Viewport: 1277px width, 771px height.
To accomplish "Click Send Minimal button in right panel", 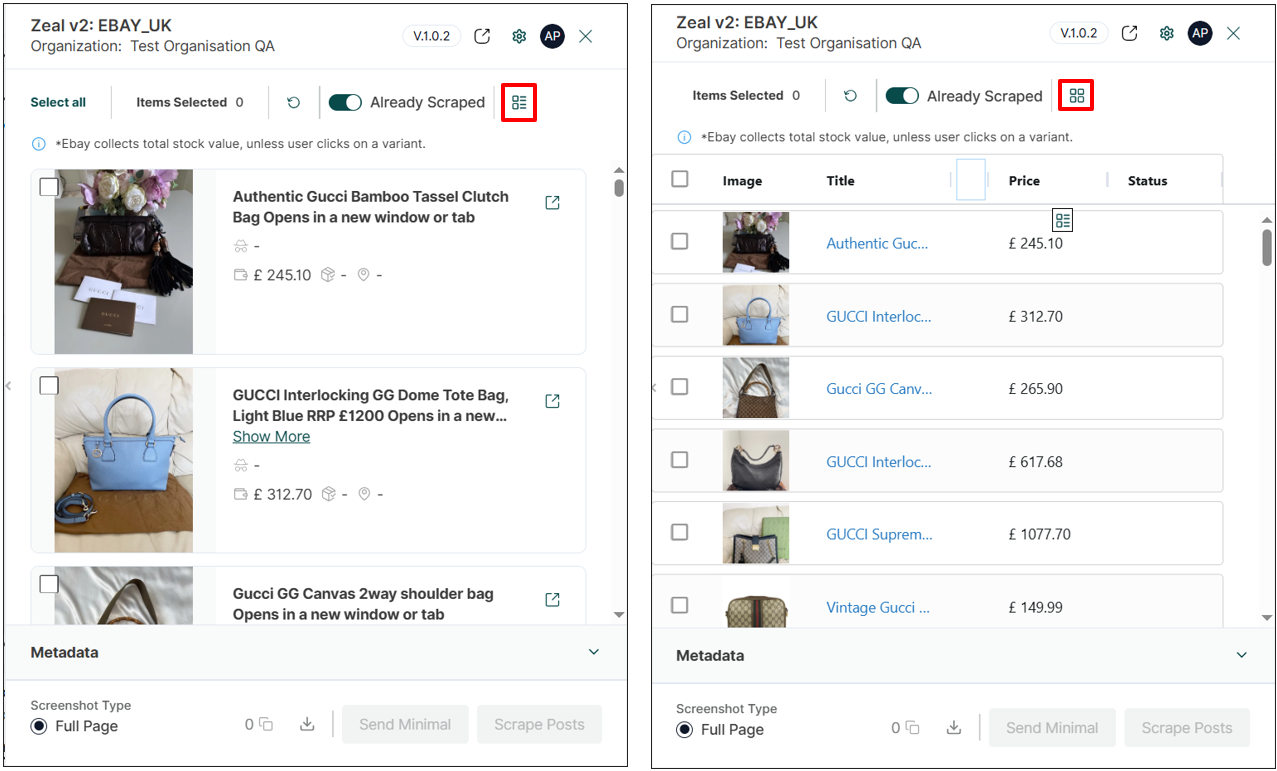I will (x=1052, y=728).
